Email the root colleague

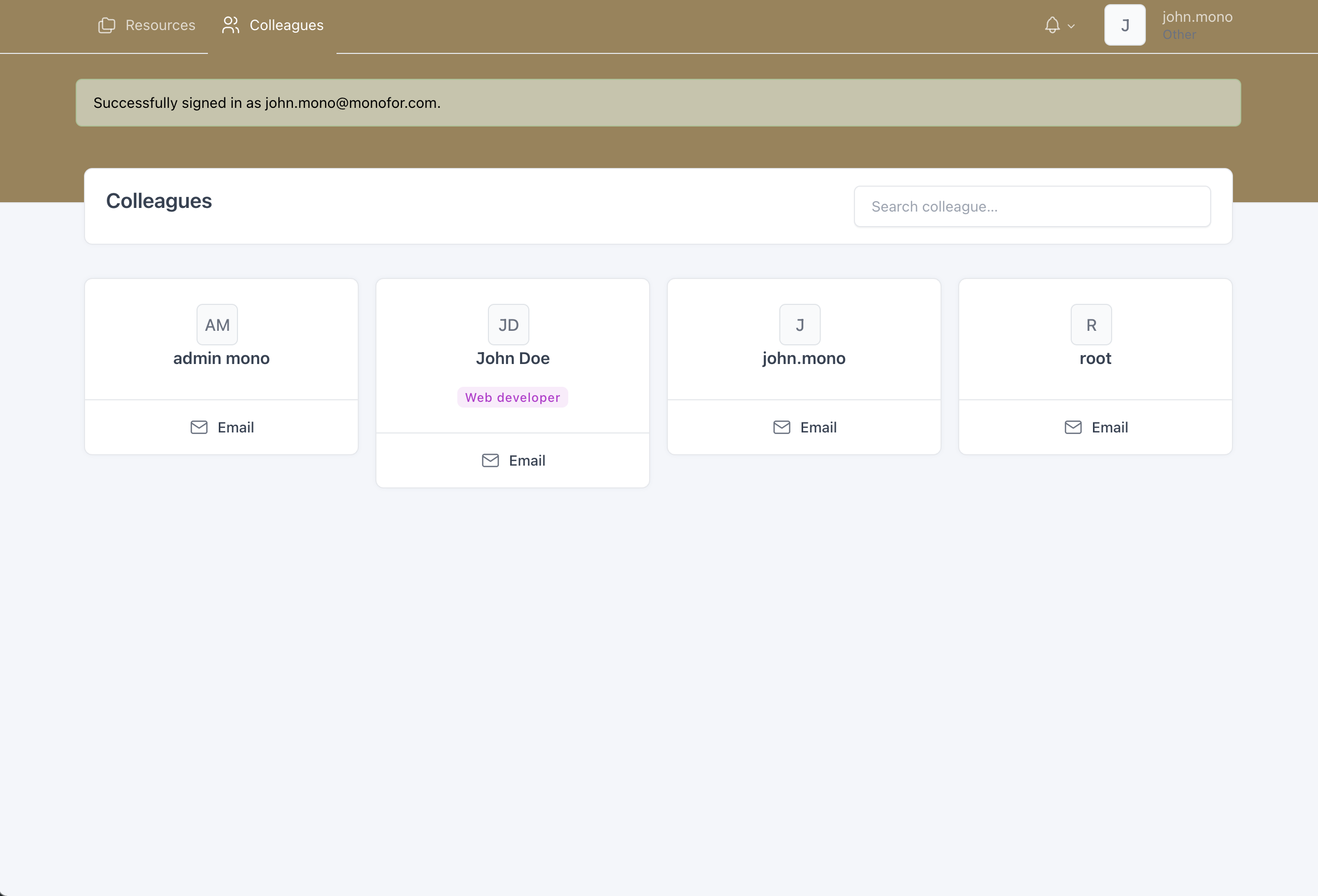click(x=1095, y=428)
